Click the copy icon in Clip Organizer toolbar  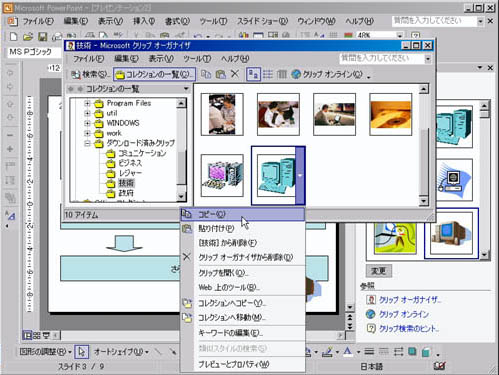[x=206, y=74]
